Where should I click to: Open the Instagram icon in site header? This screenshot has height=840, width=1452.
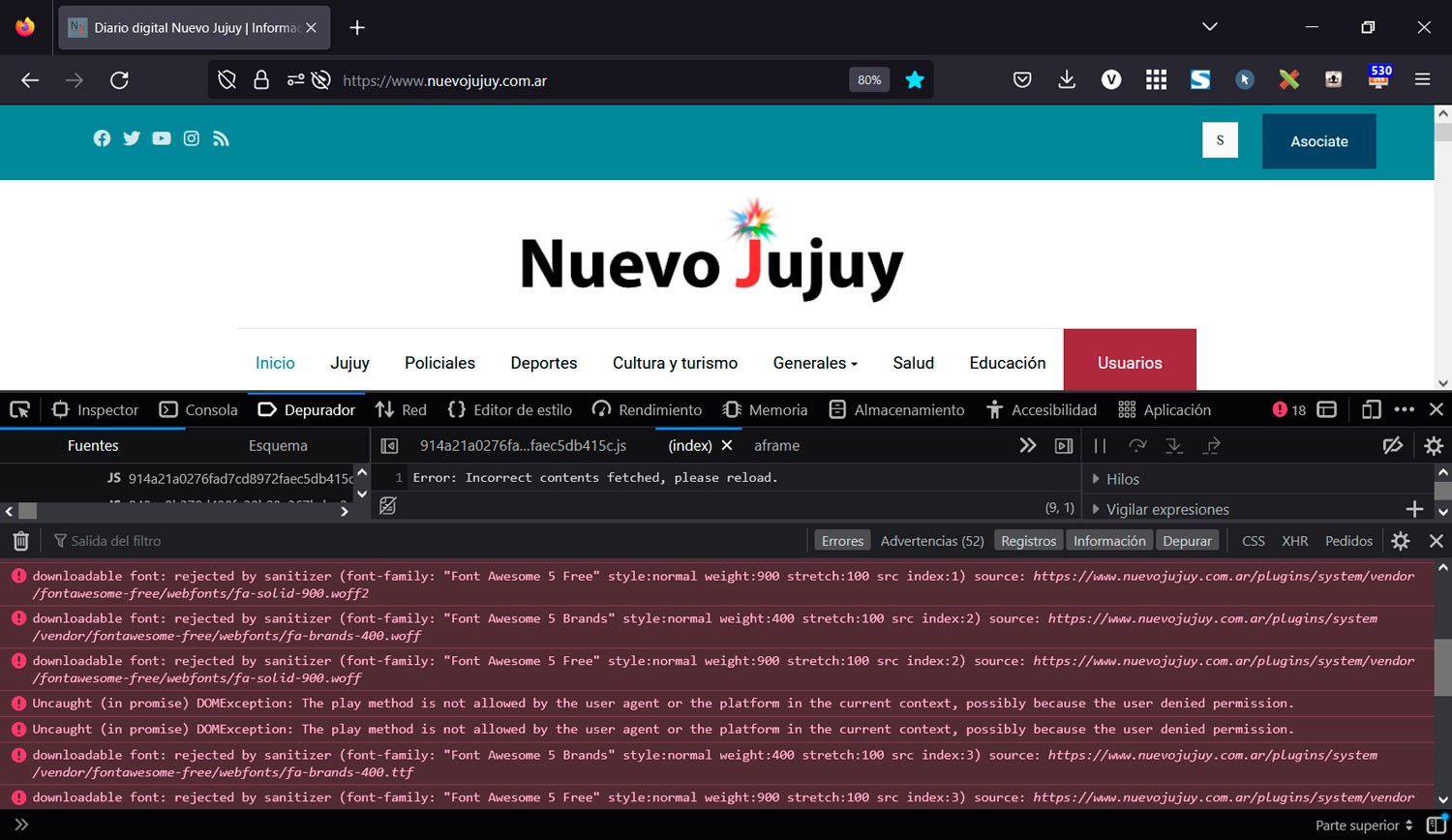coord(192,138)
